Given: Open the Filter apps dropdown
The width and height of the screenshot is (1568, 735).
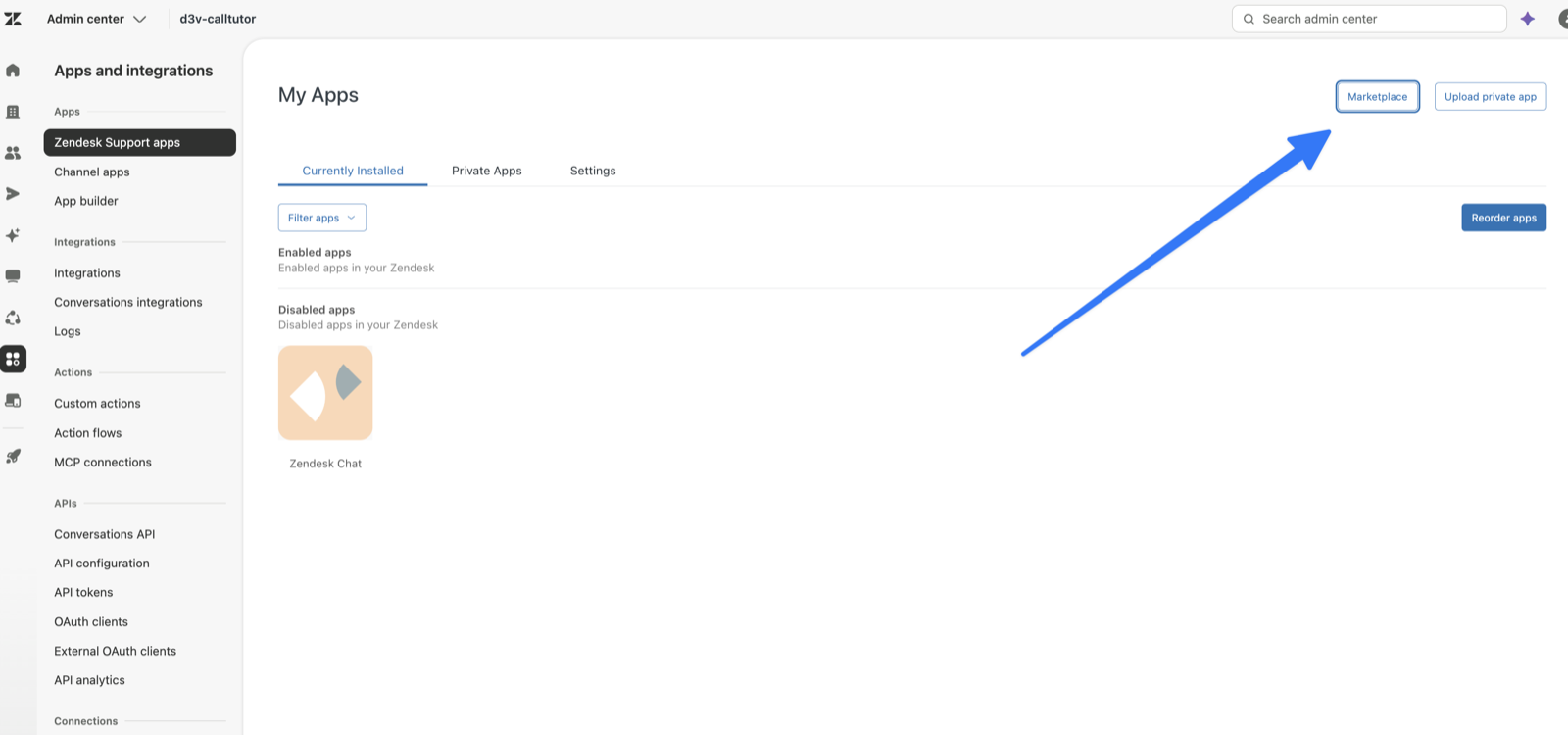Looking at the screenshot, I should point(321,218).
